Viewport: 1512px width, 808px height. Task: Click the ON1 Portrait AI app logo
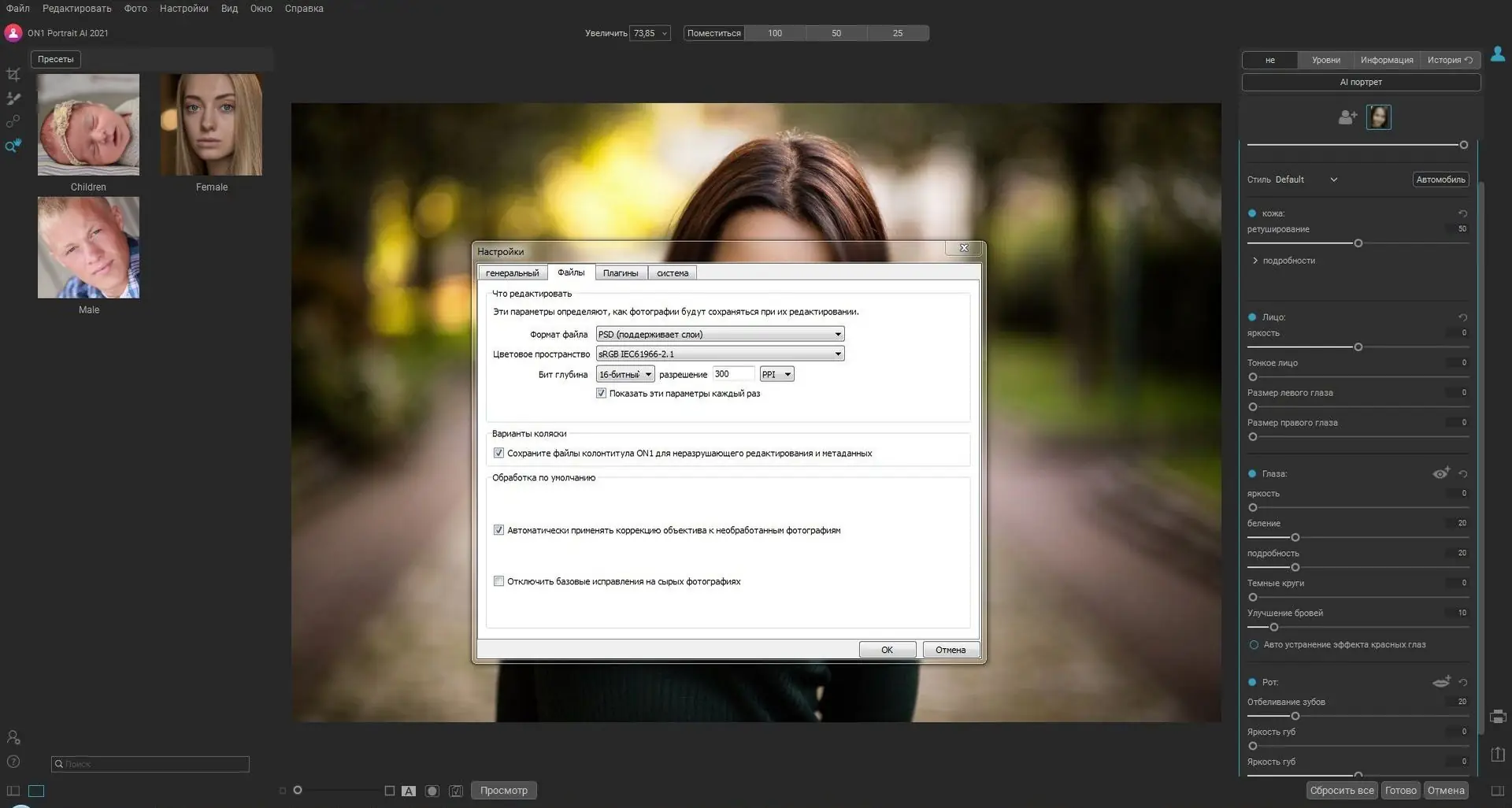(13, 33)
